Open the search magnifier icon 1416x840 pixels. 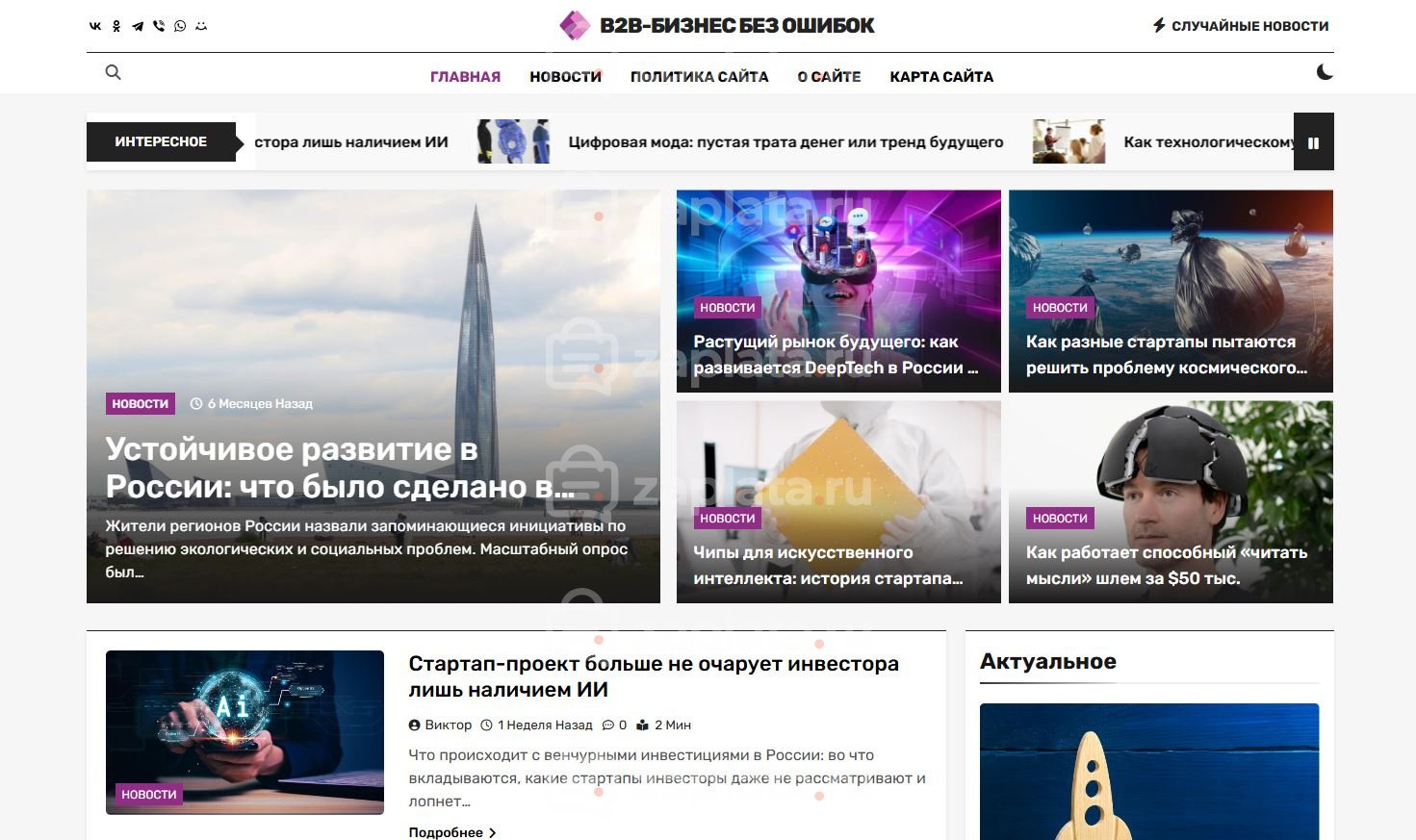[x=113, y=72]
